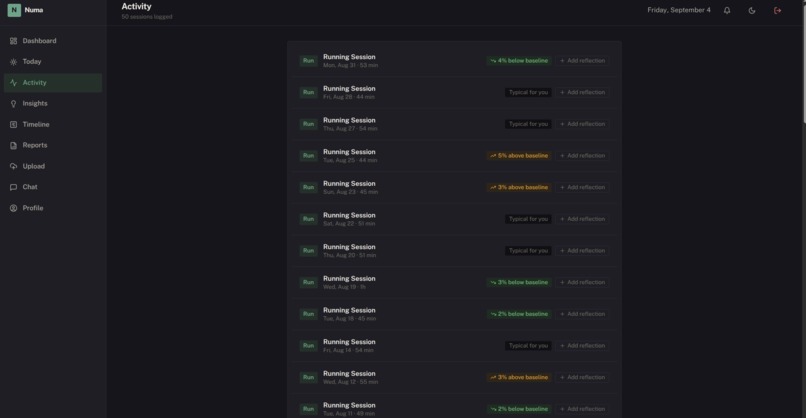This screenshot has height=418, width=806.
Task: Click the Run tag on Thu, Aug 27 session
Action: (x=308, y=124)
